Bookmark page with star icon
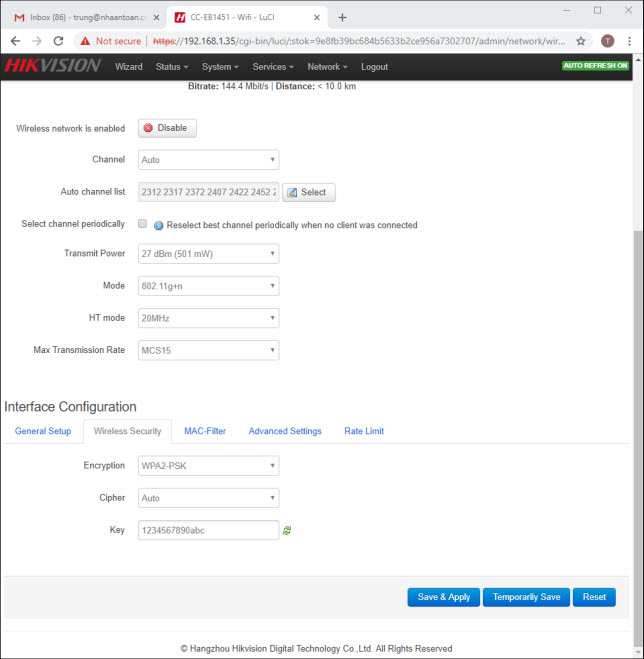Image resolution: width=644 pixels, height=659 pixels. click(581, 41)
